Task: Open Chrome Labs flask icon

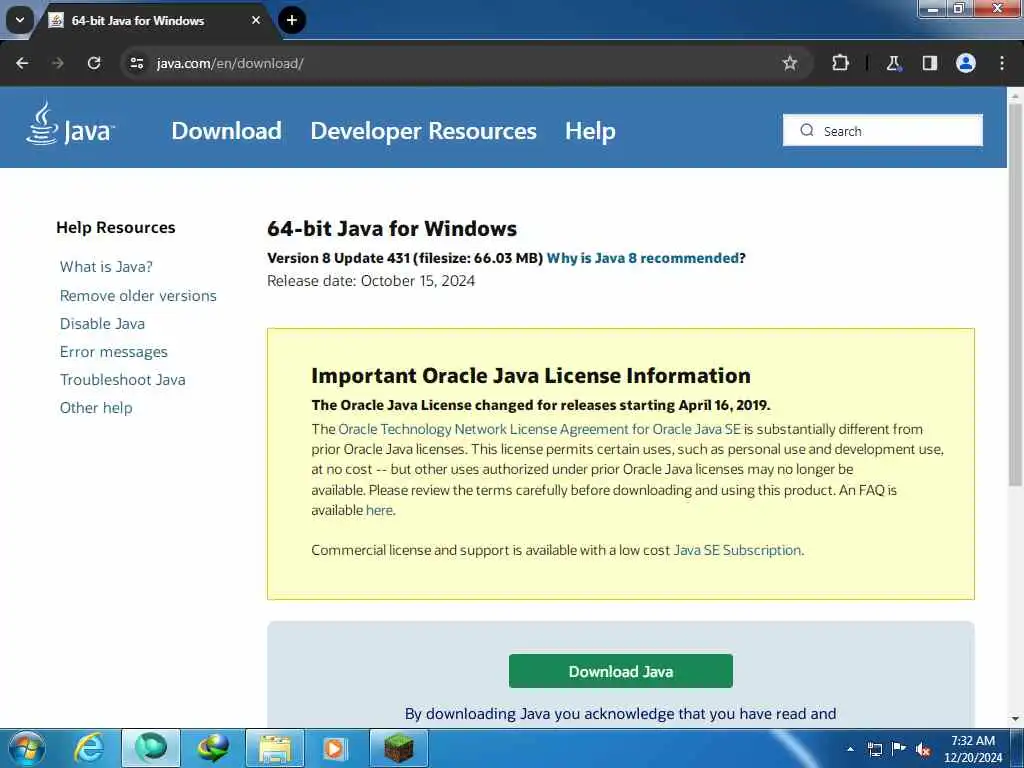Action: point(893,63)
